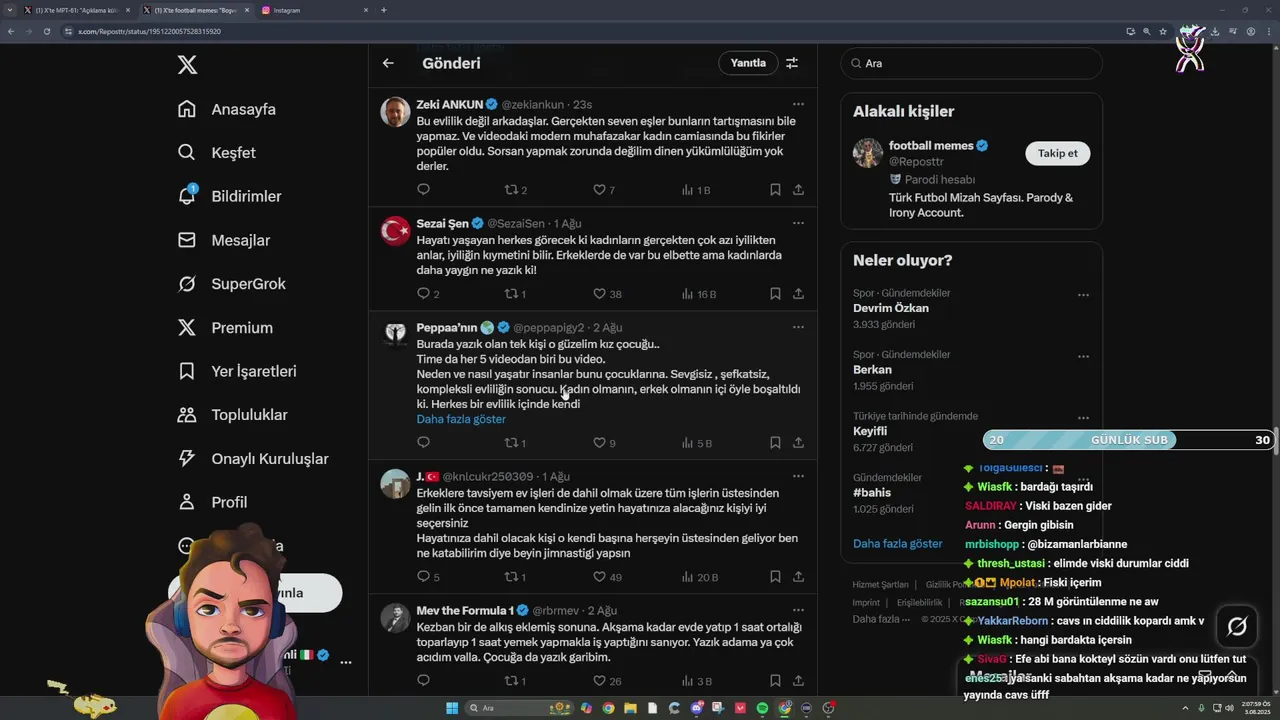Like Mev the Formula 1's post
The width and height of the screenshot is (1280, 720).
tap(599, 680)
